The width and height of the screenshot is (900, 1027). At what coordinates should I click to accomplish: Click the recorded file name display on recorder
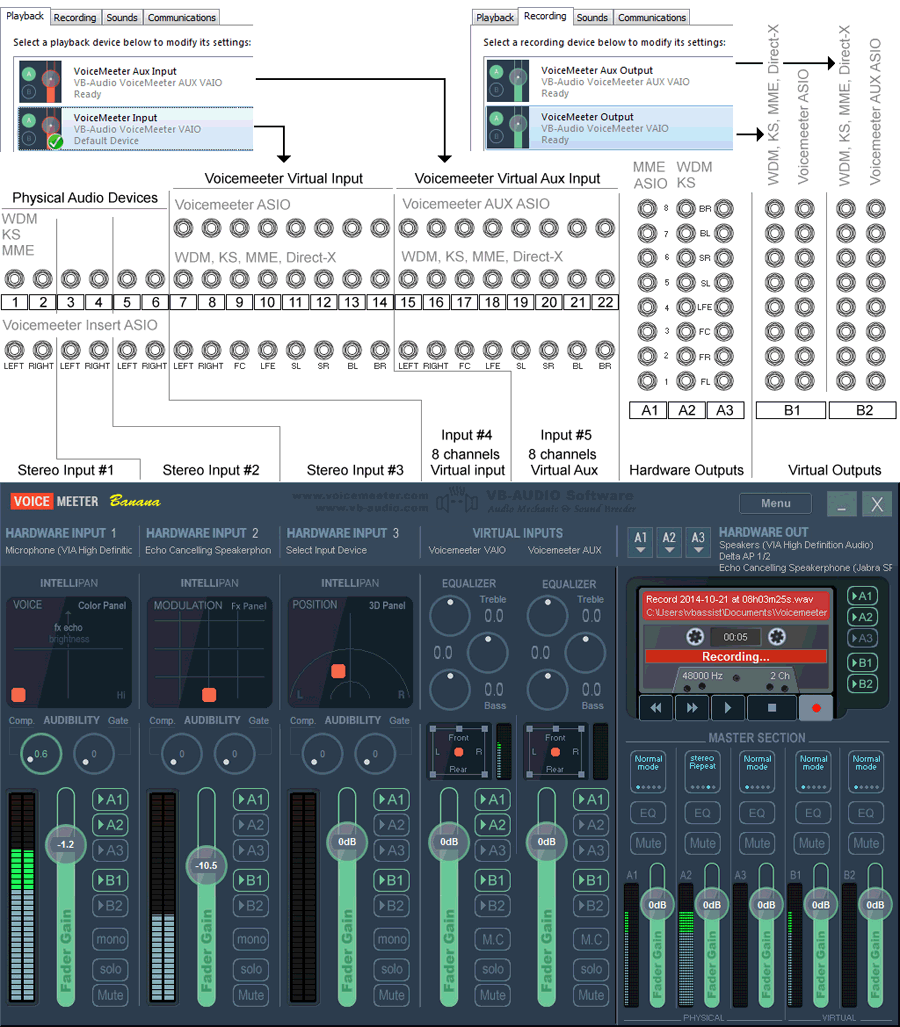736,605
